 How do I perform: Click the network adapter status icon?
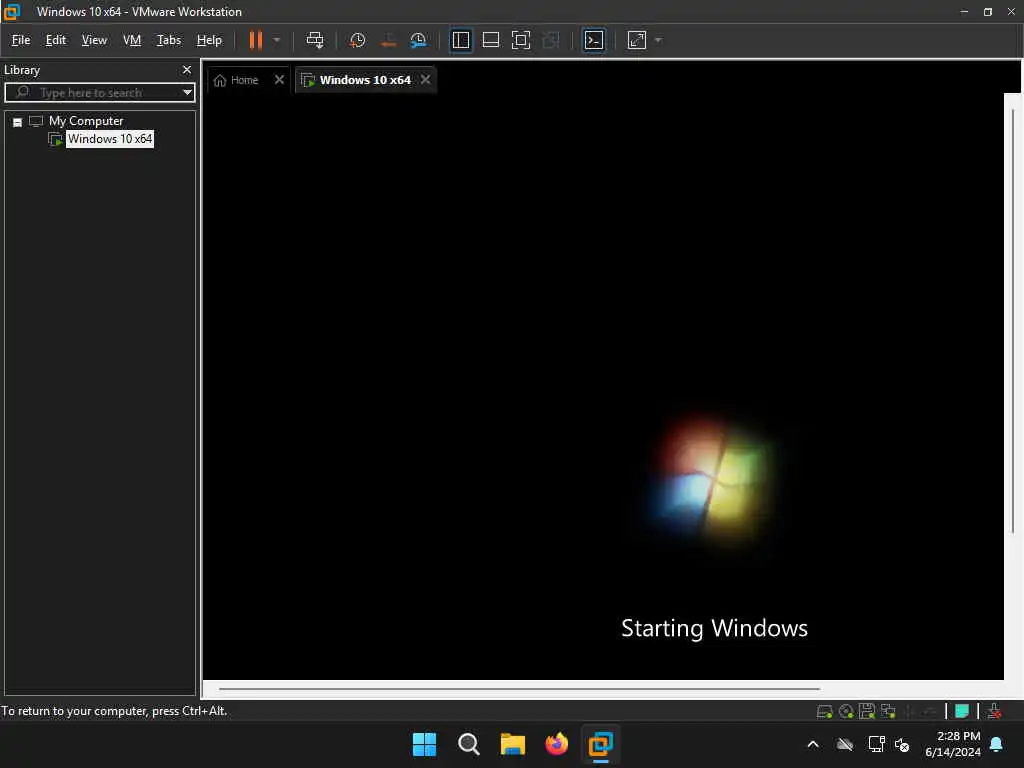click(x=888, y=712)
